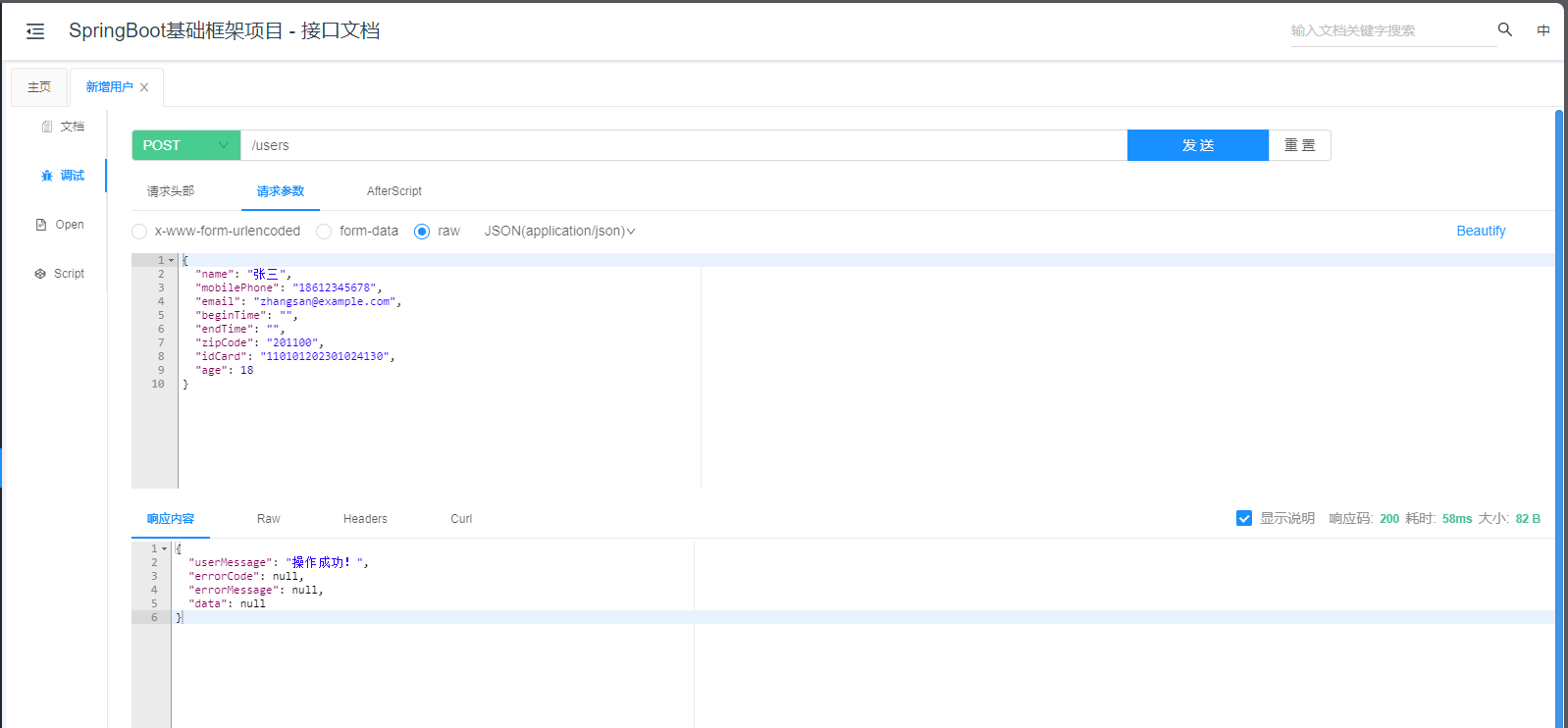Click the "userMessage" line in response
Image resolution: width=1568 pixels, height=728 pixels.
click(278, 562)
